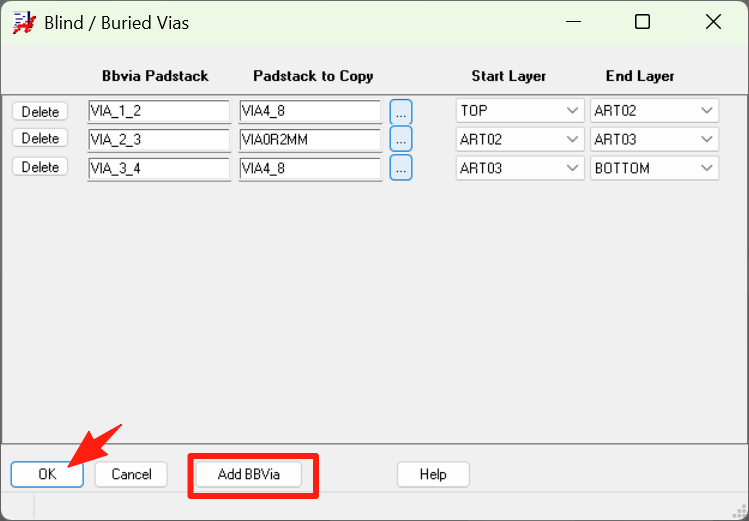Click the Padstack to Copy column header

tap(313, 76)
